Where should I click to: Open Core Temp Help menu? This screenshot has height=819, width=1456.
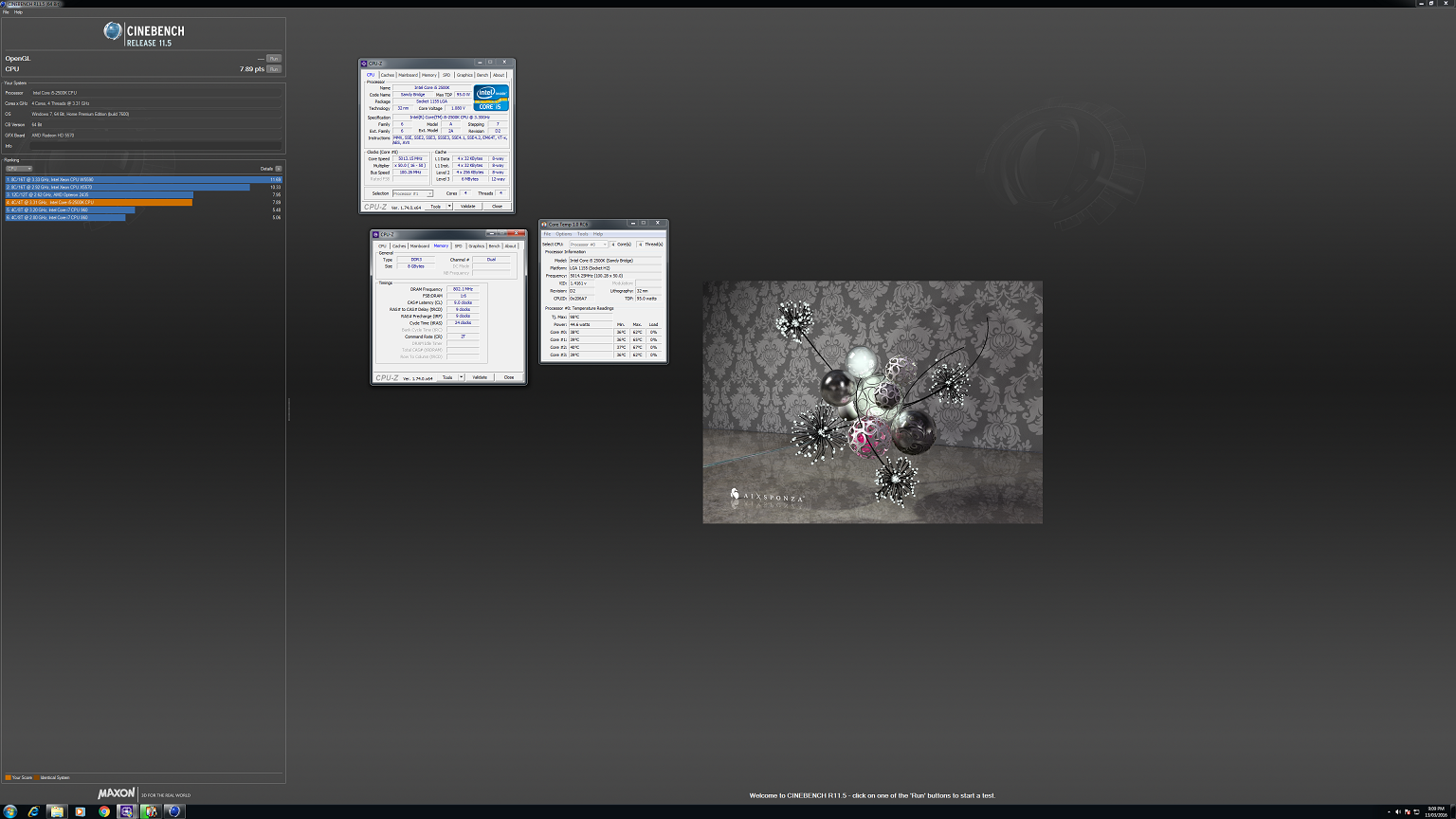(598, 233)
